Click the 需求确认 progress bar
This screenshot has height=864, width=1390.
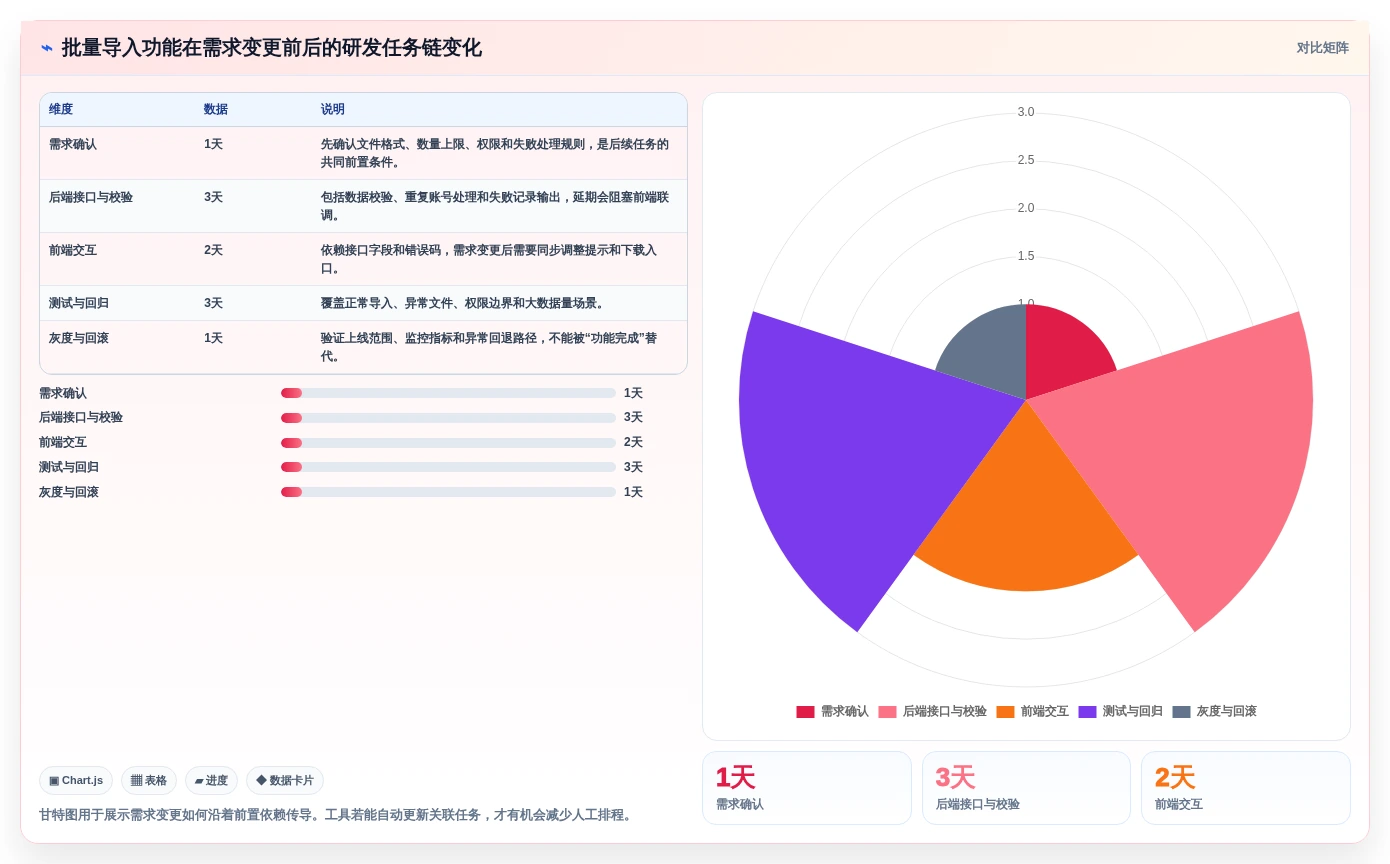point(448,393)
